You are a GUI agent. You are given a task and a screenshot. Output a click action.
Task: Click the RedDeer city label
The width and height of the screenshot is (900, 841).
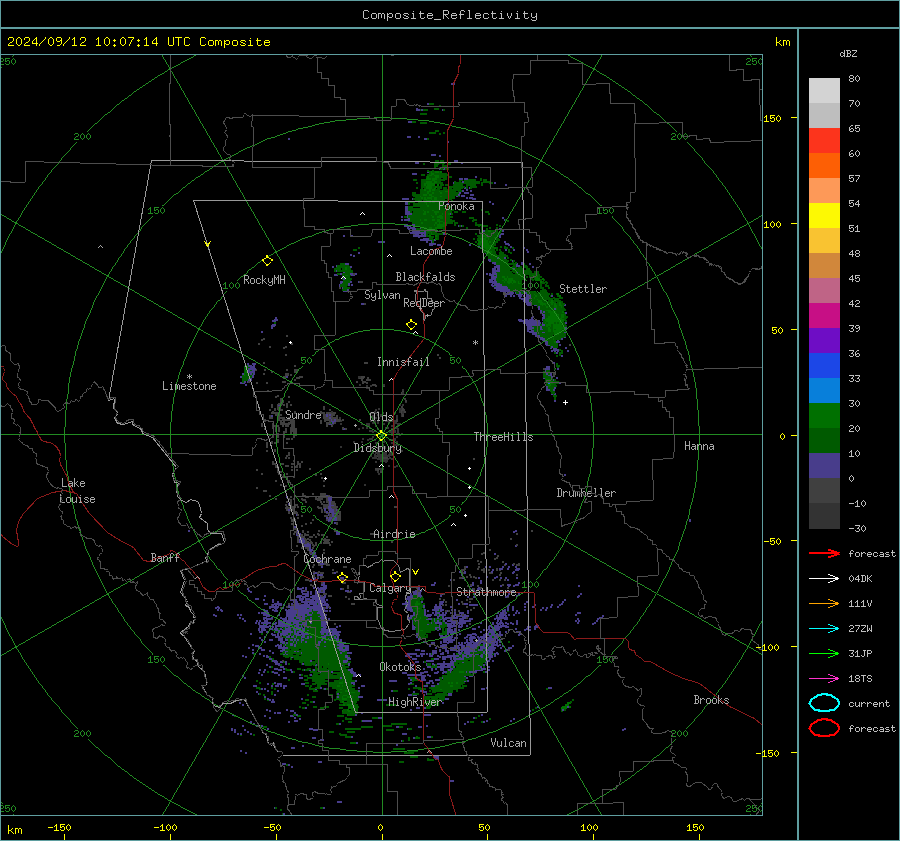[424, 303]
